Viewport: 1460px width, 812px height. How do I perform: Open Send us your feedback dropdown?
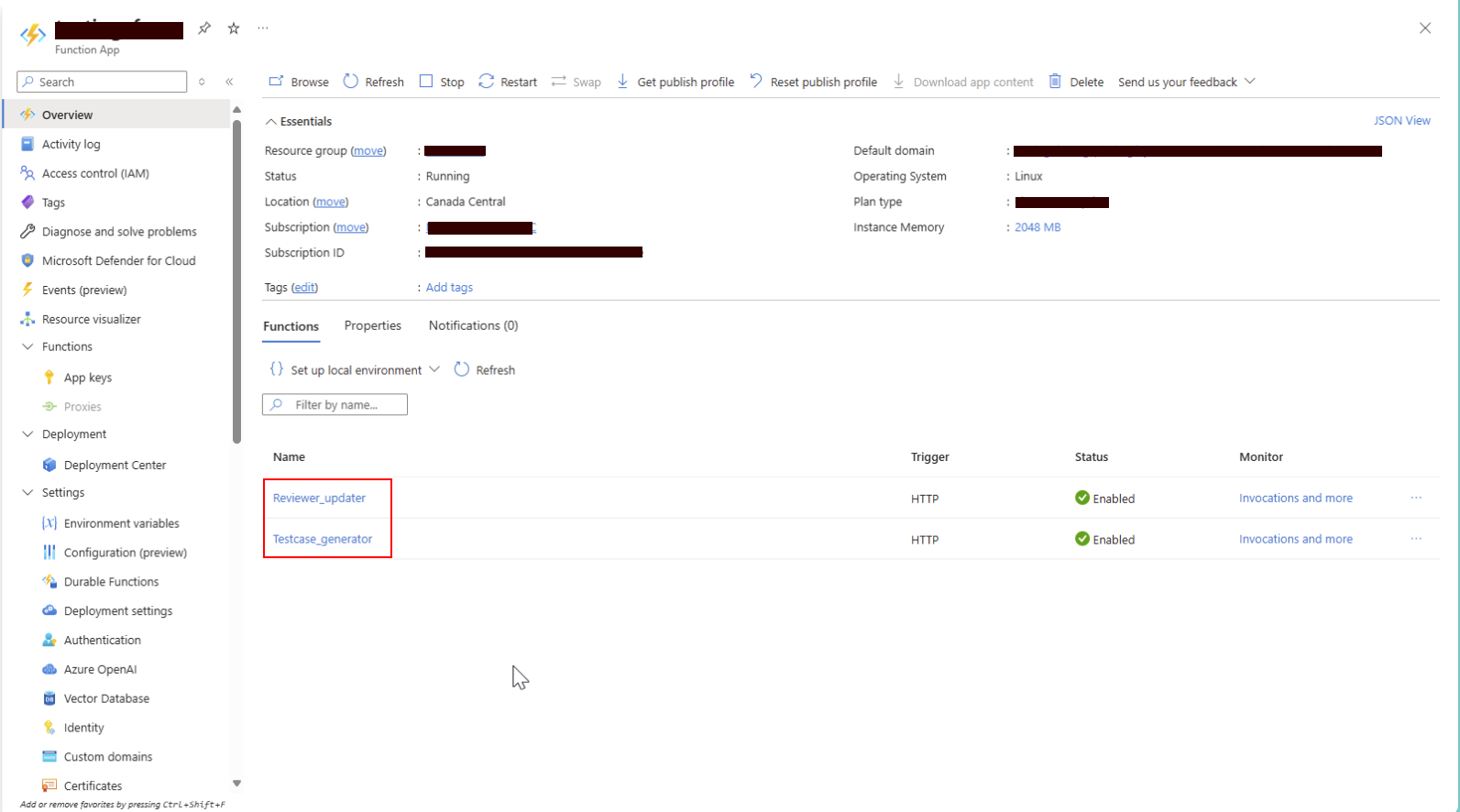pyautogui.click(x=1187, y=82)
